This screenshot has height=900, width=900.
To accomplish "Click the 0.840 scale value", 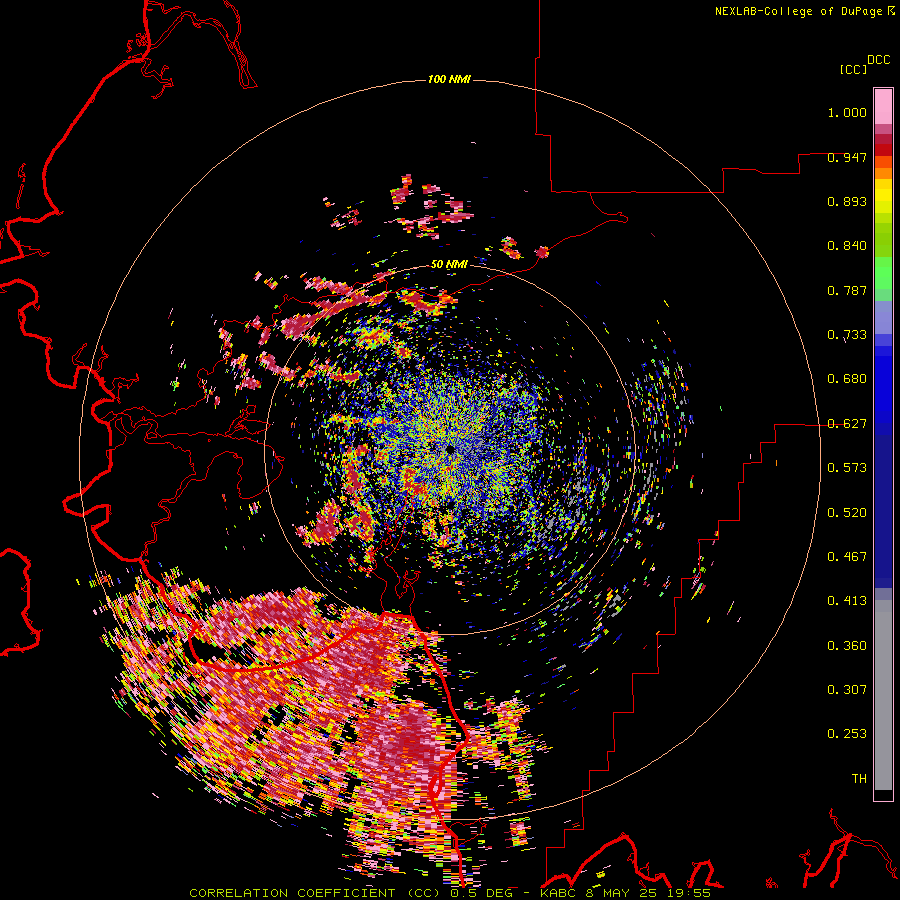I will click(x=847, y=246).
